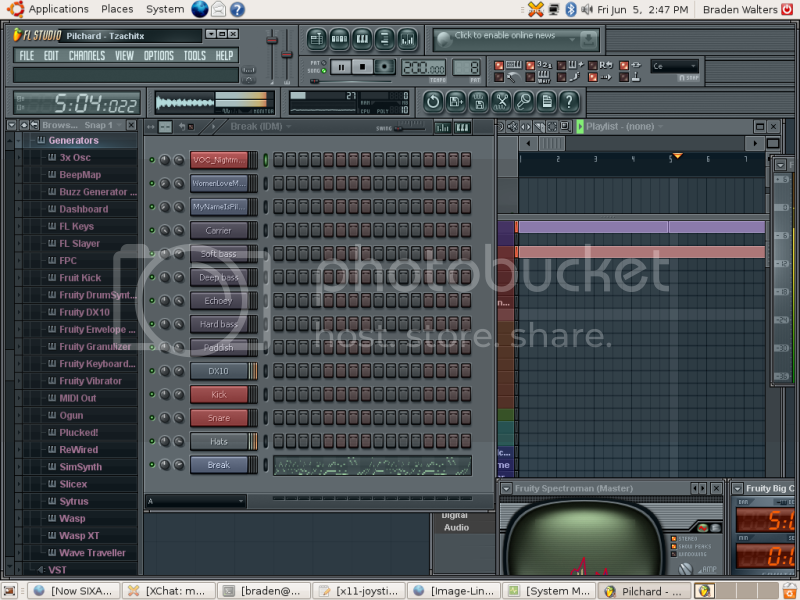The height and width of the screenshot is (600, 800).
Task: Open the Firefox launcher in the top panel
Action: 200,9
